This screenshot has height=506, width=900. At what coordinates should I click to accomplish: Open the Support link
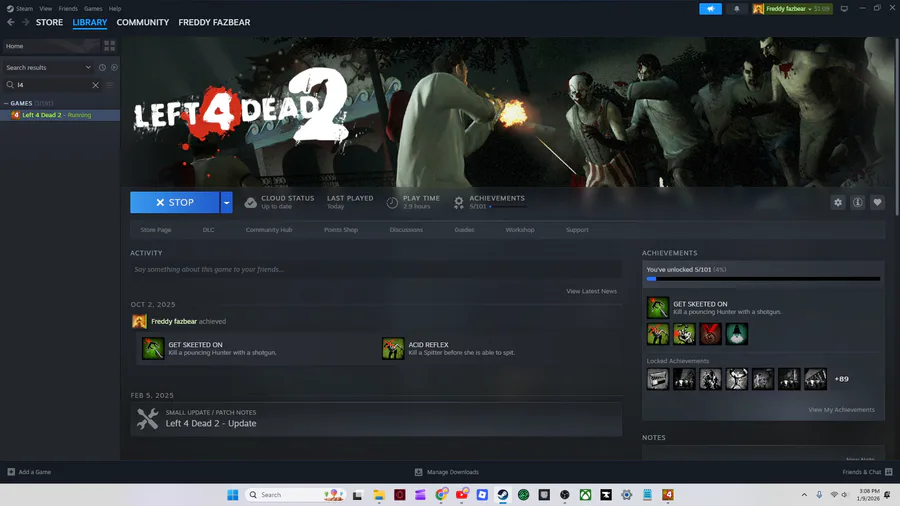577,230
